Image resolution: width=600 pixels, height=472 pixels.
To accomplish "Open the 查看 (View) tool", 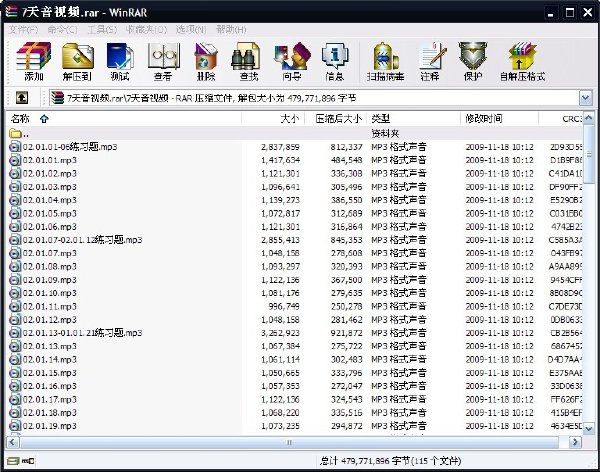I will (x=163, y=61).
